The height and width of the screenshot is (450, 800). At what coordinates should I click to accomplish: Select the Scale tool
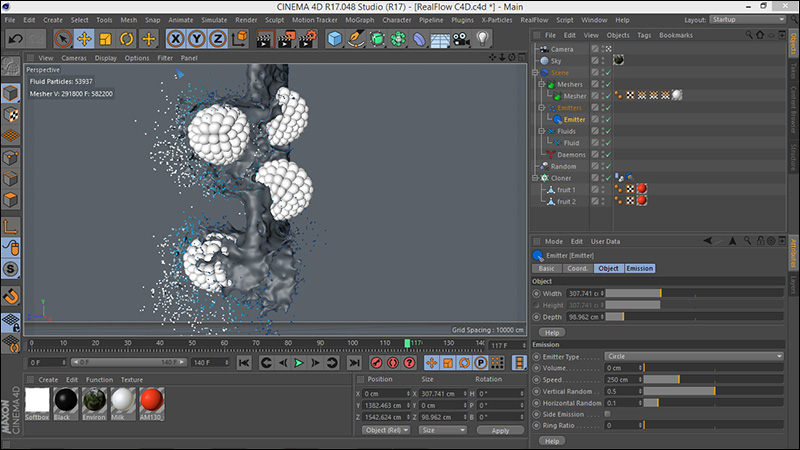tap(106, 39)
